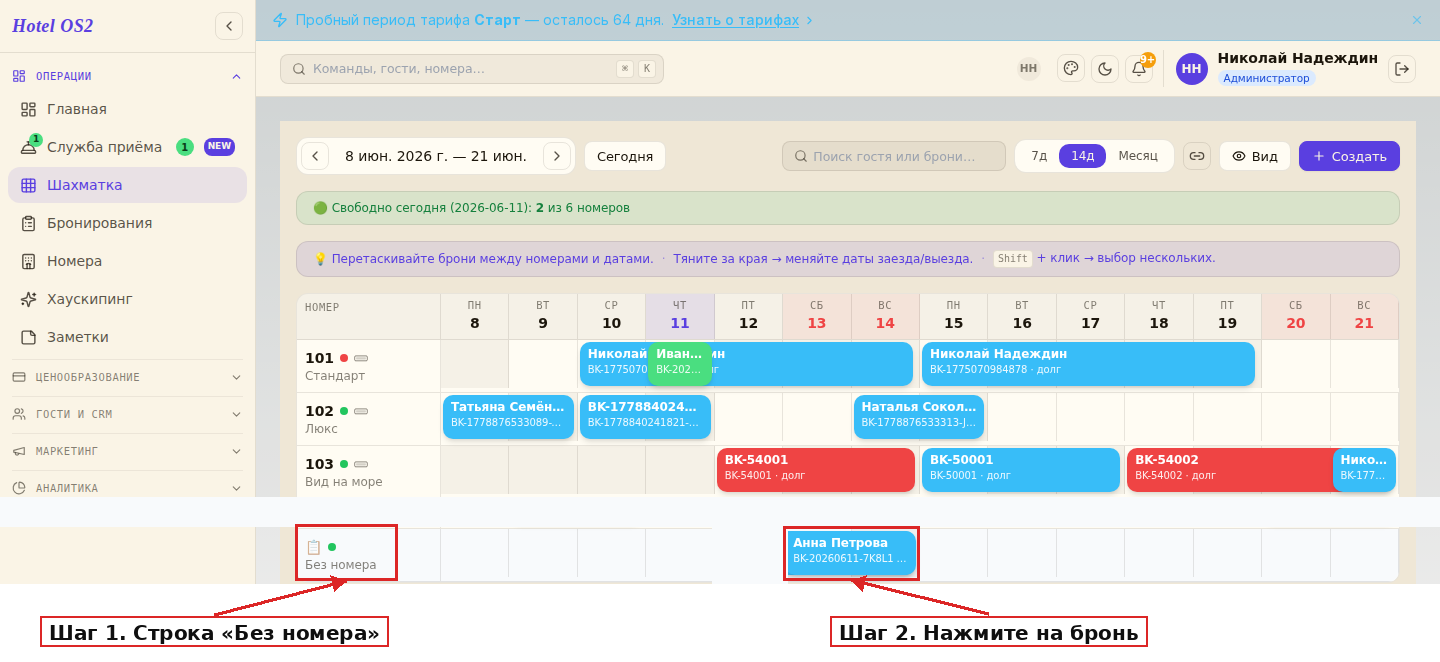Viewport: 1440px width, 662px height.
Task: Copy link with the chain icon
Action: [1197, 156]
